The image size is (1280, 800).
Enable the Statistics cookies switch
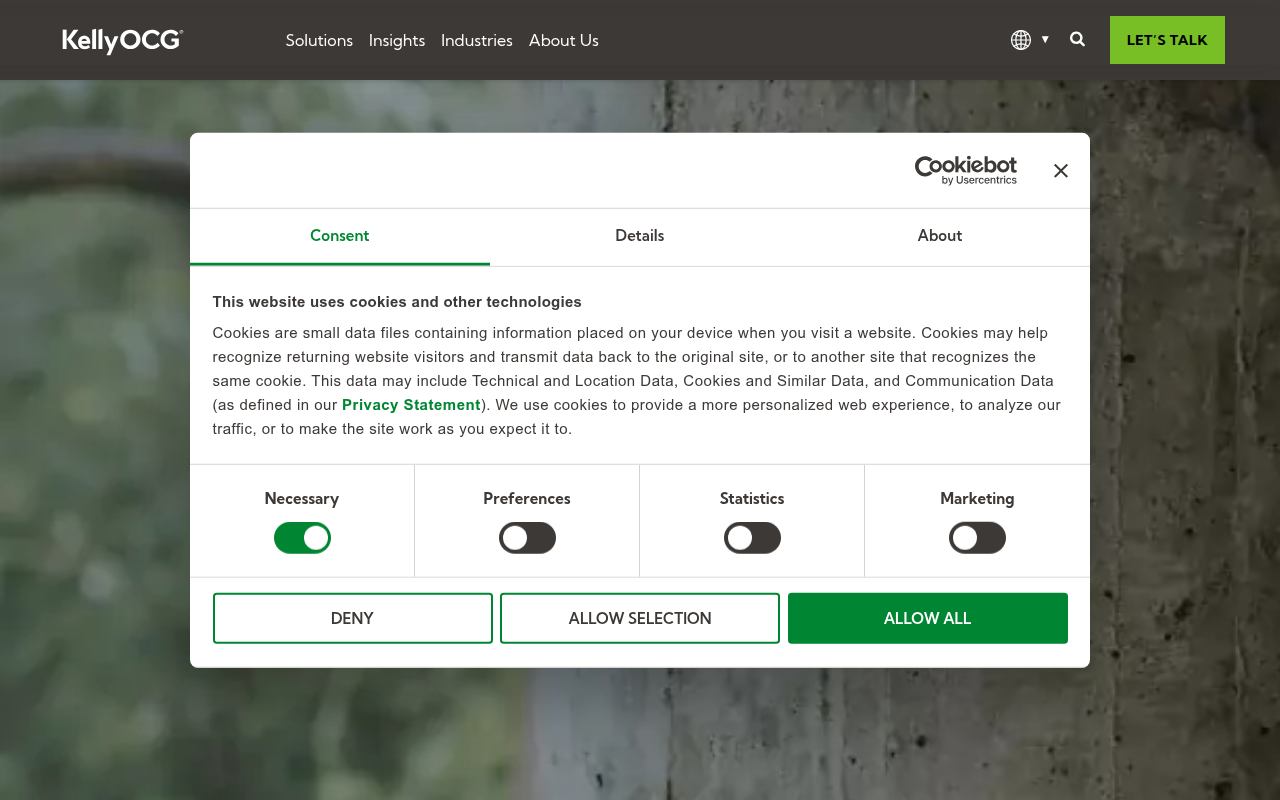tap(752, 538)
